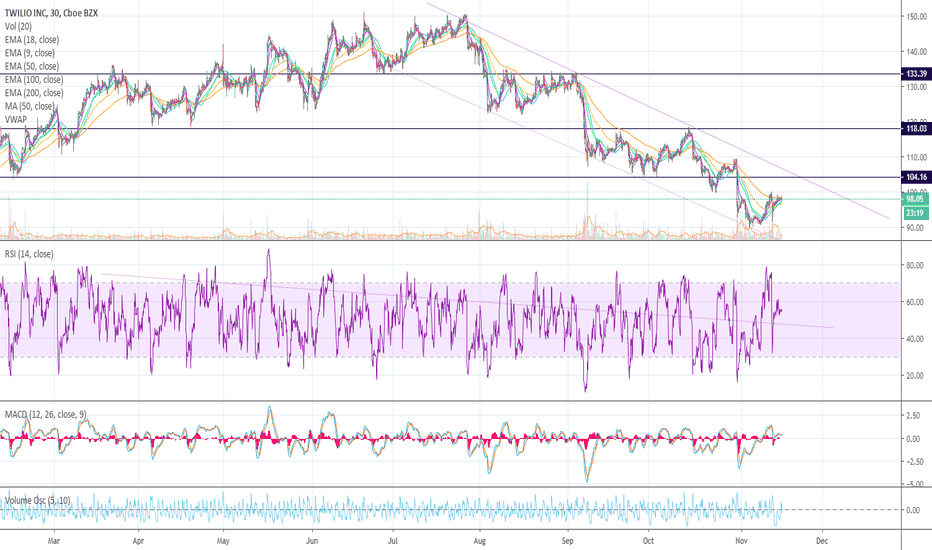The image size is (932, 550).
Task: Click the RSI 80.00 axis label
Action: (x=915, y=265)
